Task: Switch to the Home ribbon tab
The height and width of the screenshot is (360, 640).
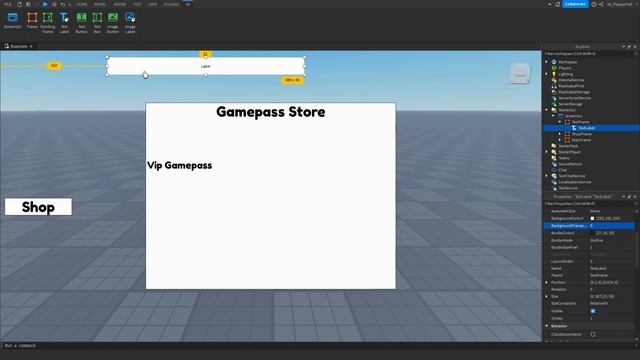Action: [82, 4]
